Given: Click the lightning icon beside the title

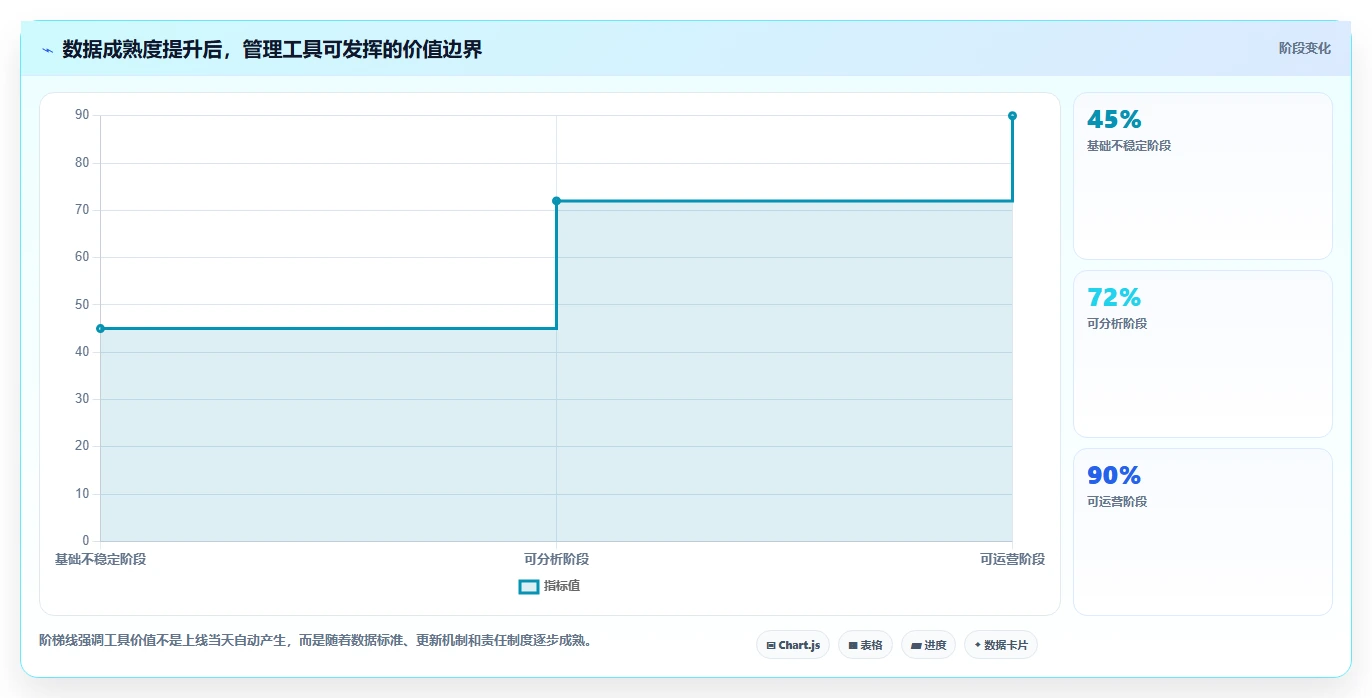Looking at the screenshot, I should (x=48, y=50).
